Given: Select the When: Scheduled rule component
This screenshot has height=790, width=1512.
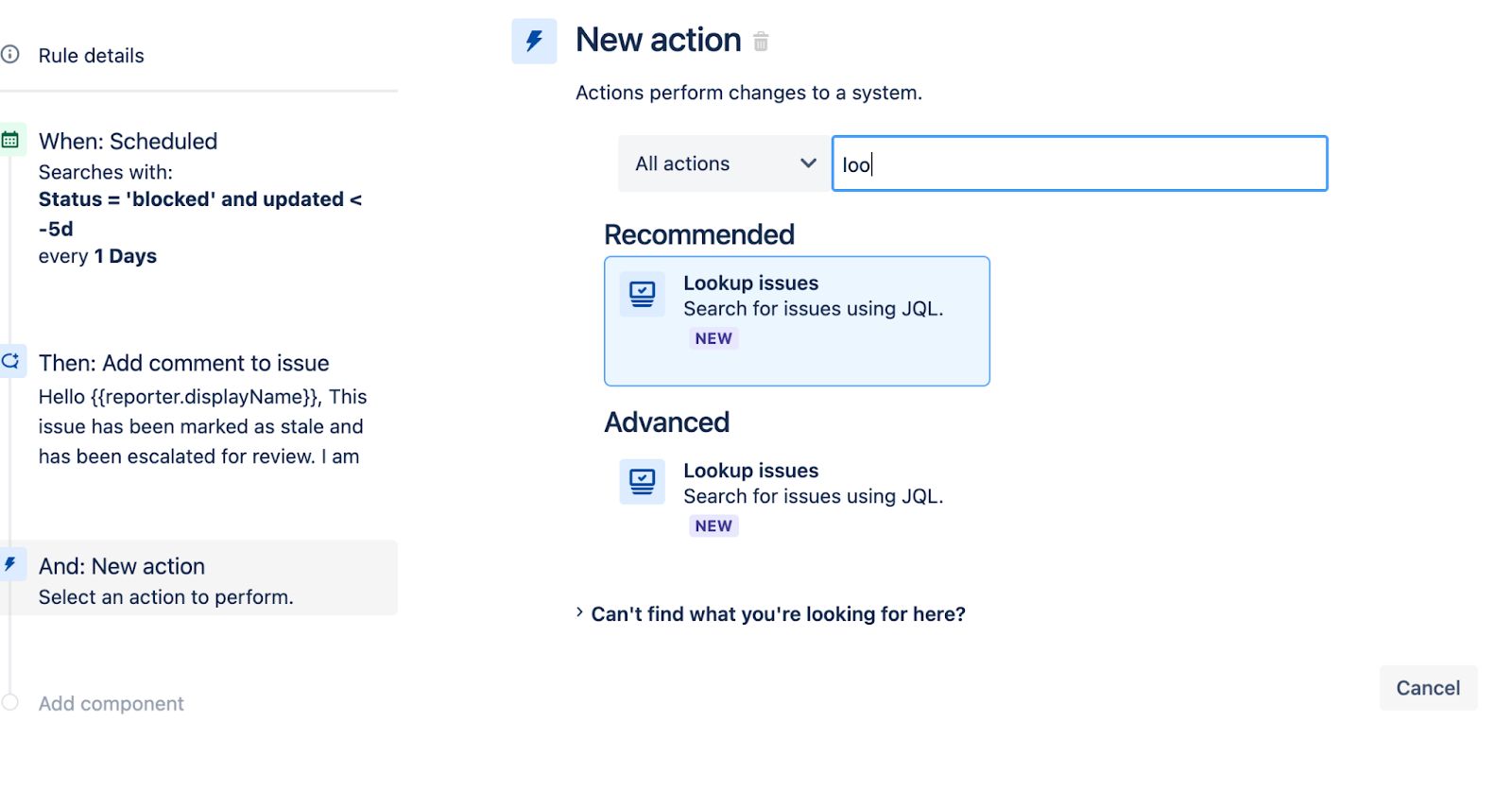Looking at the screenshot, I should pyautogui.click(x=128, y=141).
